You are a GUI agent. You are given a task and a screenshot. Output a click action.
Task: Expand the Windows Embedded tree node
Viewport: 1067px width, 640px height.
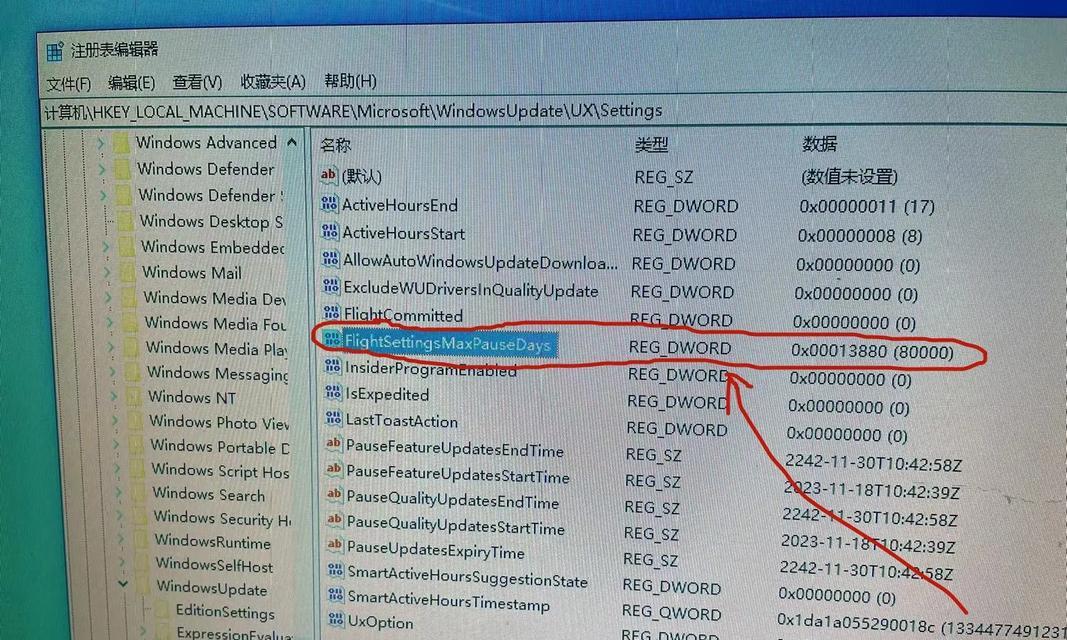[105, 247]
